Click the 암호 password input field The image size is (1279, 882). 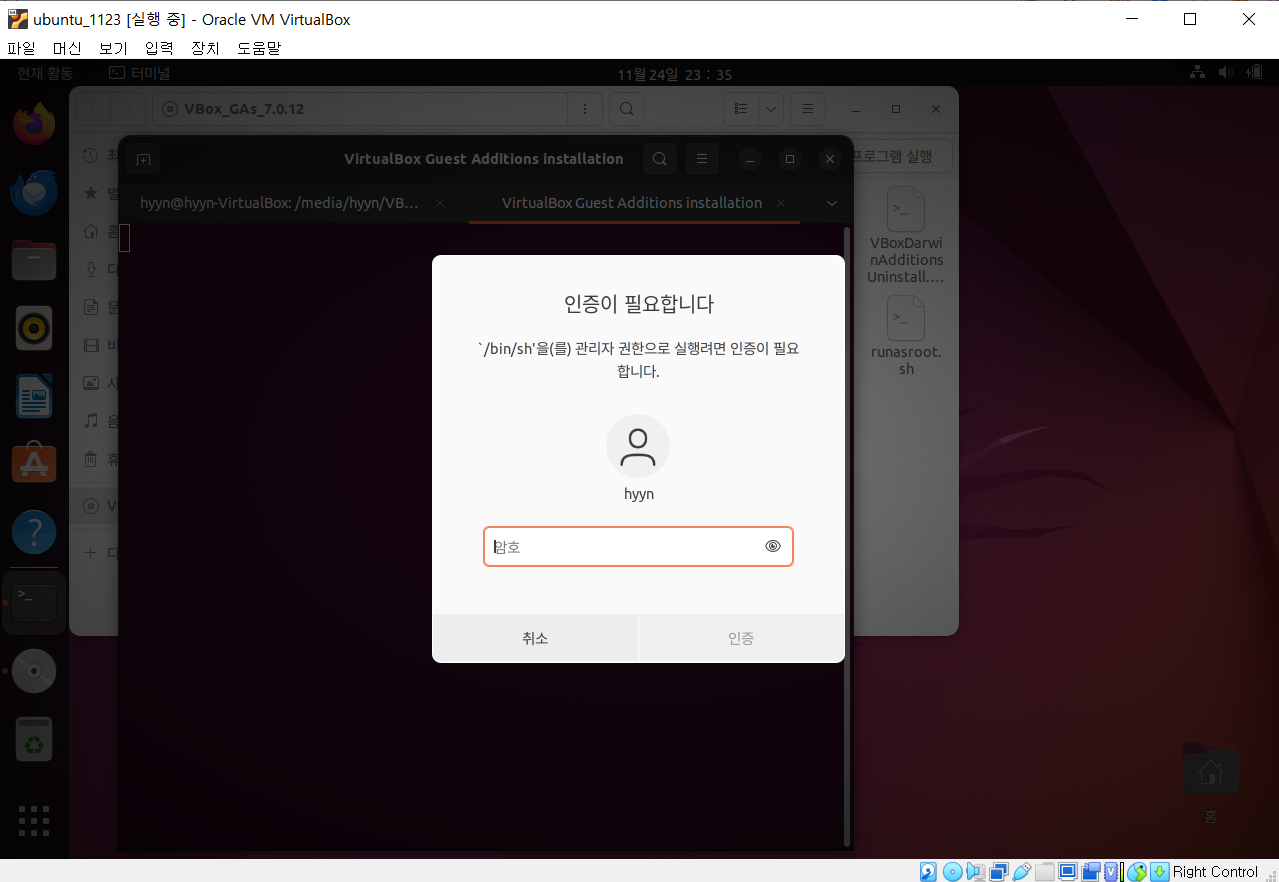[638, 547]
